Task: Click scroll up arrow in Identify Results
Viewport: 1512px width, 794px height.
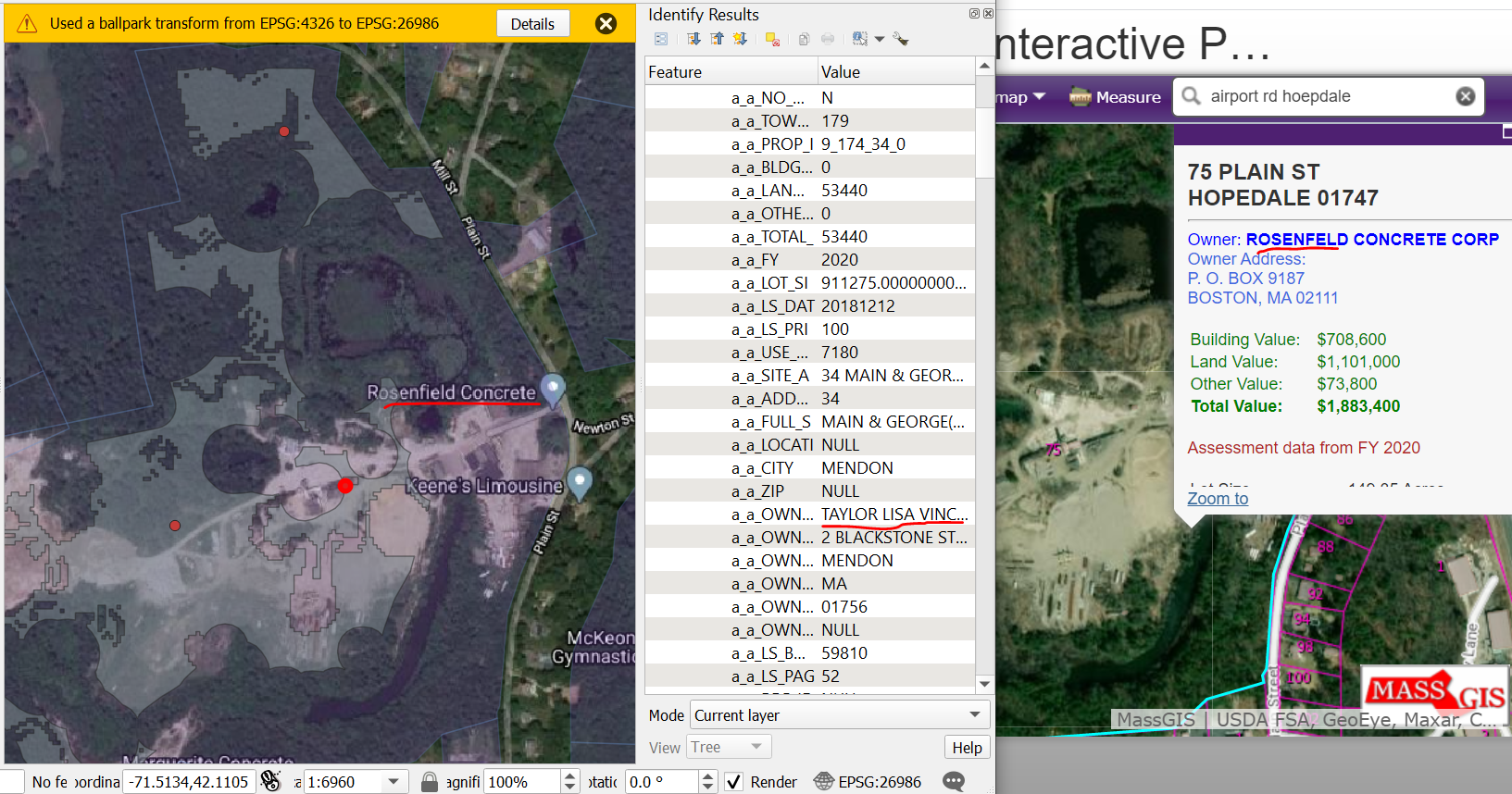Action: coord(984,67)
